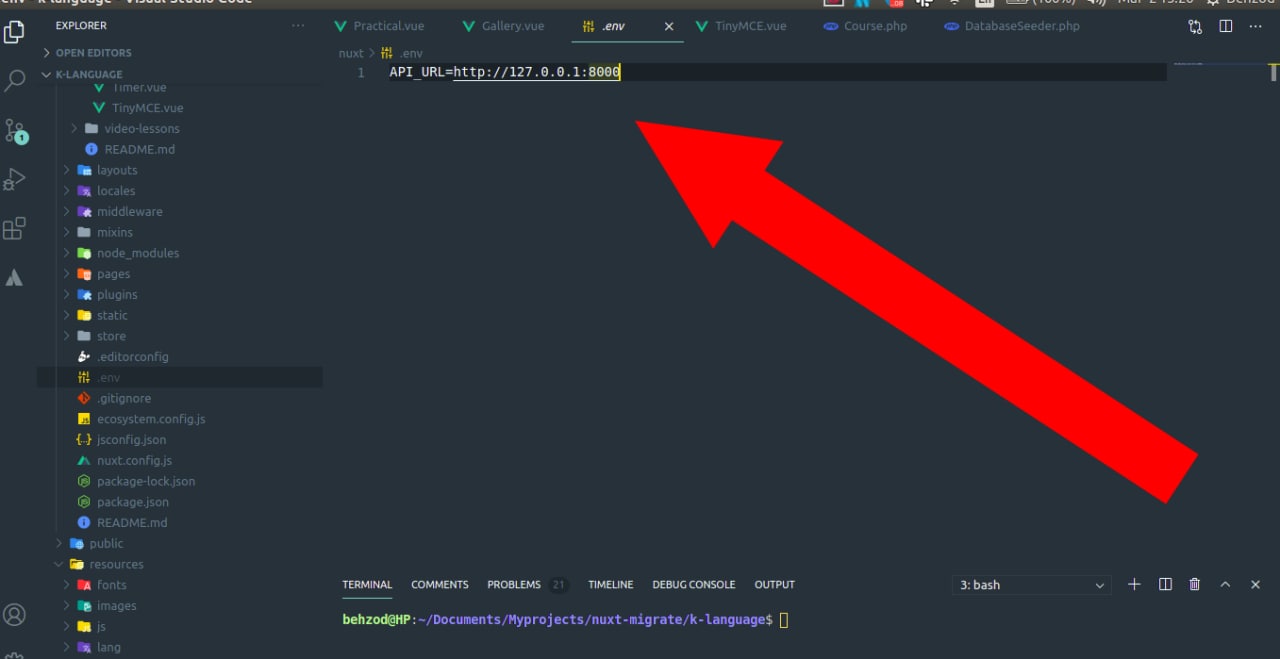The height and width of the screenshot is (659, 1280).
Task: Select the TERMINAL panel tab
Action: point(367,584)
